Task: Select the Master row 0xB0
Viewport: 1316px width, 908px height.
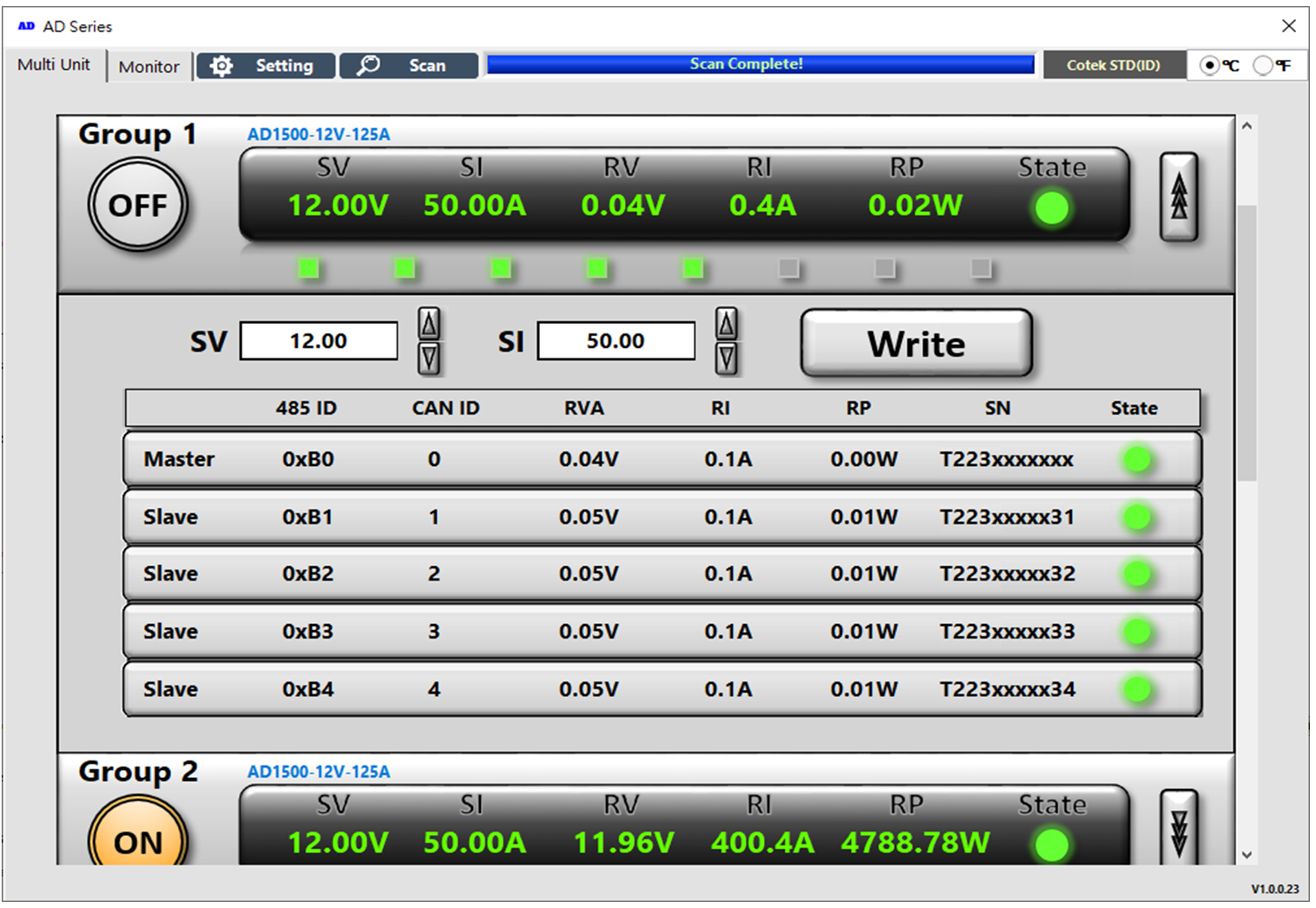Action: (x=662, y=459)
